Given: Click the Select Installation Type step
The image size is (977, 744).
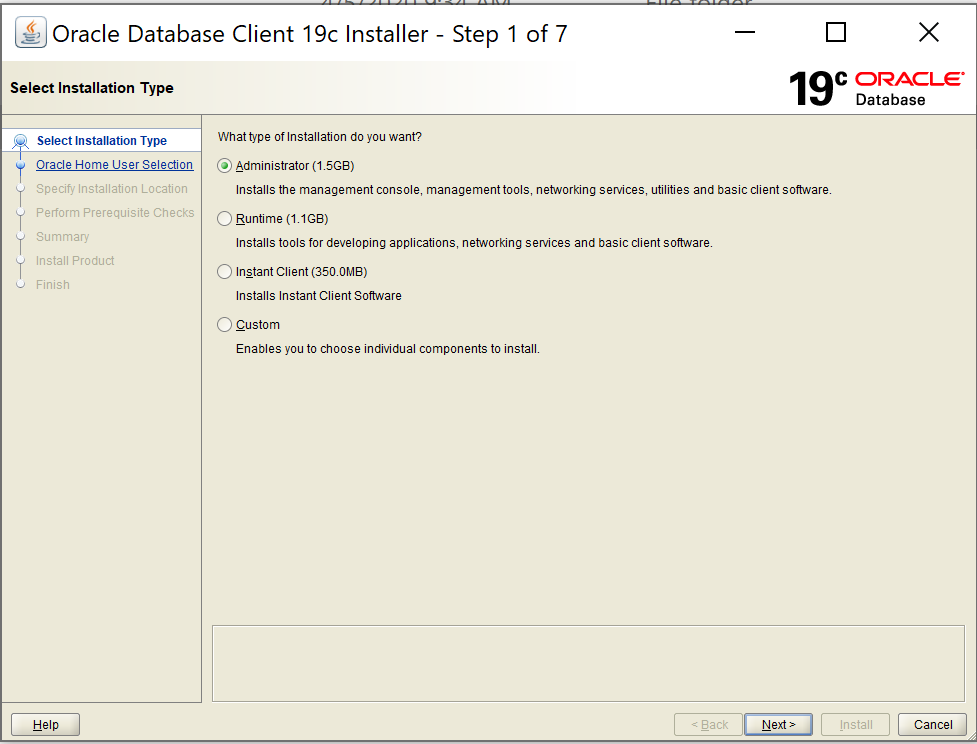Looking at the screenshot, I should pyautogui.click(x=101, y=141).
